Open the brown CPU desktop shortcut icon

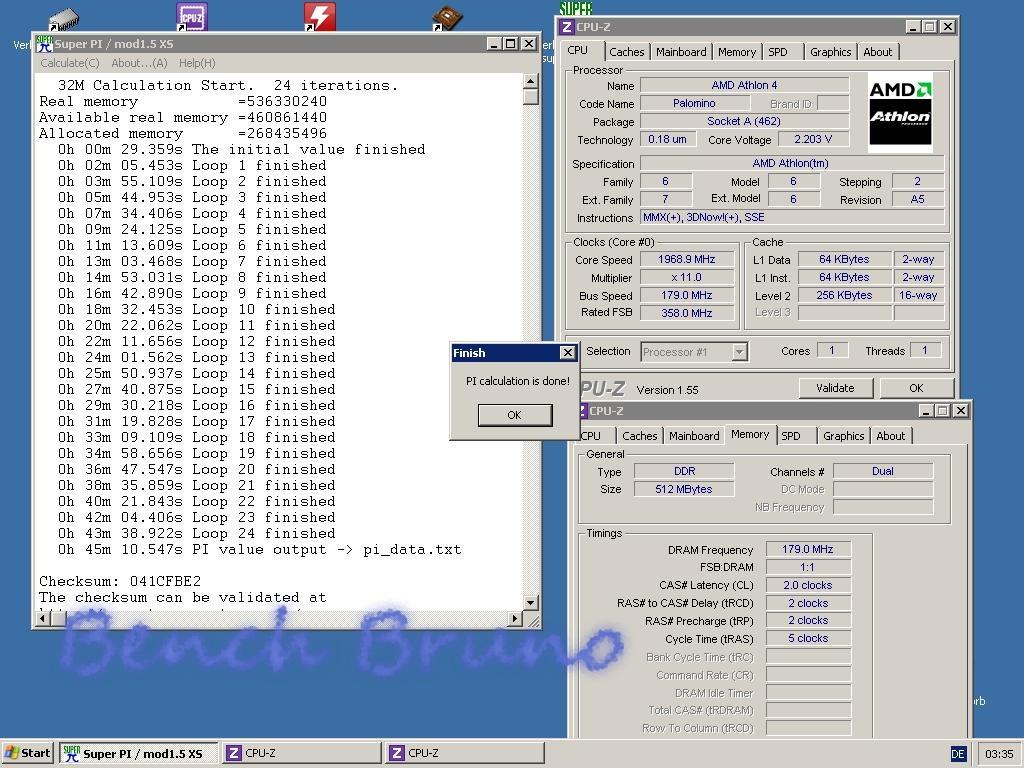point(447,18)
